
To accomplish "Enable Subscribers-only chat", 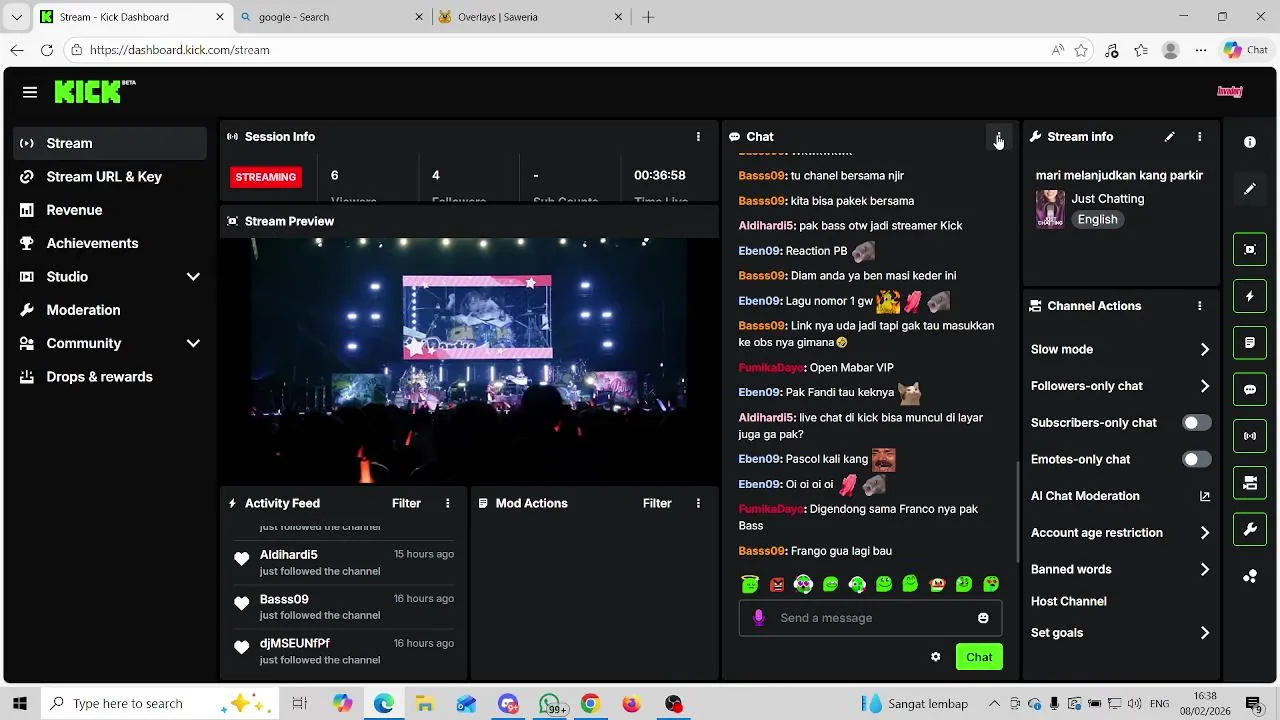I will coord(1196,423).
